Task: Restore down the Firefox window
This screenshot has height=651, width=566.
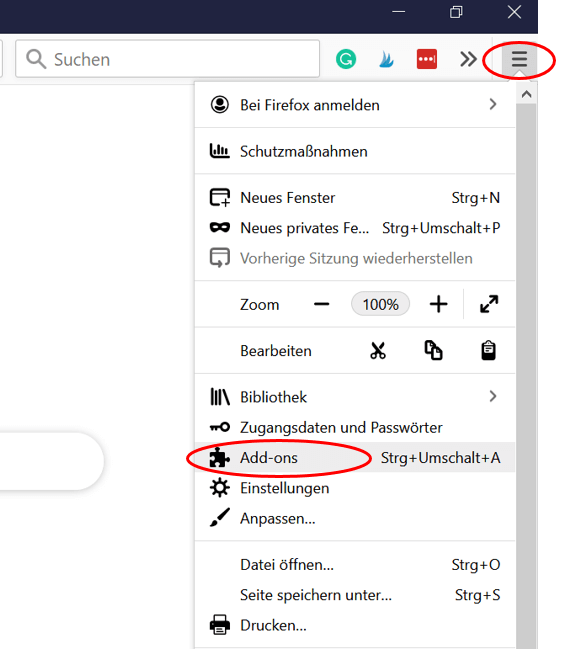Action: pos(456,12)
